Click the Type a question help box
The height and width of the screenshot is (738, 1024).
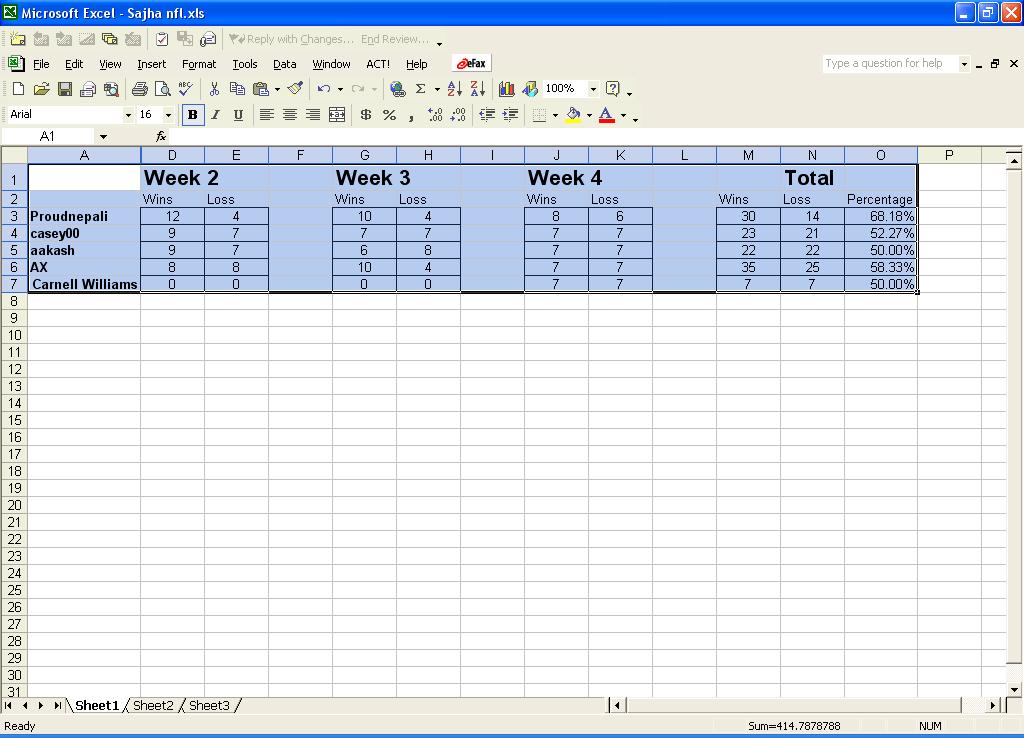pos(889,63)
